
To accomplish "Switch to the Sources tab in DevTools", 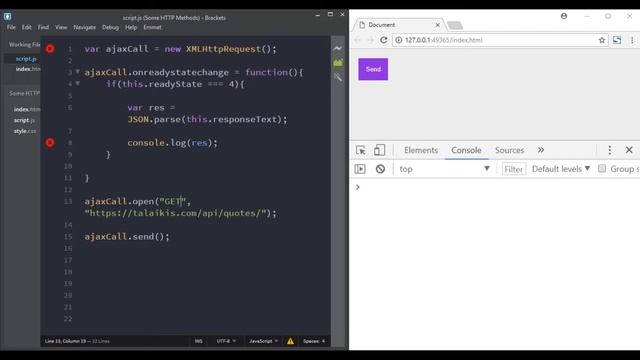I will 509,150.
